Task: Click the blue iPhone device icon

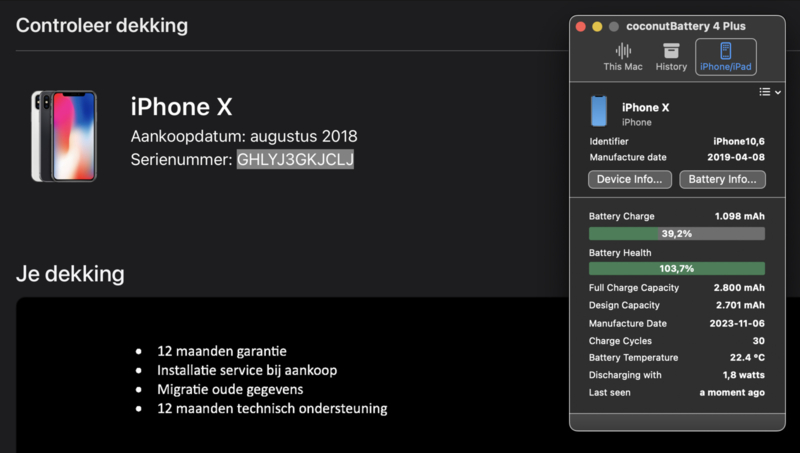Action: [x=599, y=111]
